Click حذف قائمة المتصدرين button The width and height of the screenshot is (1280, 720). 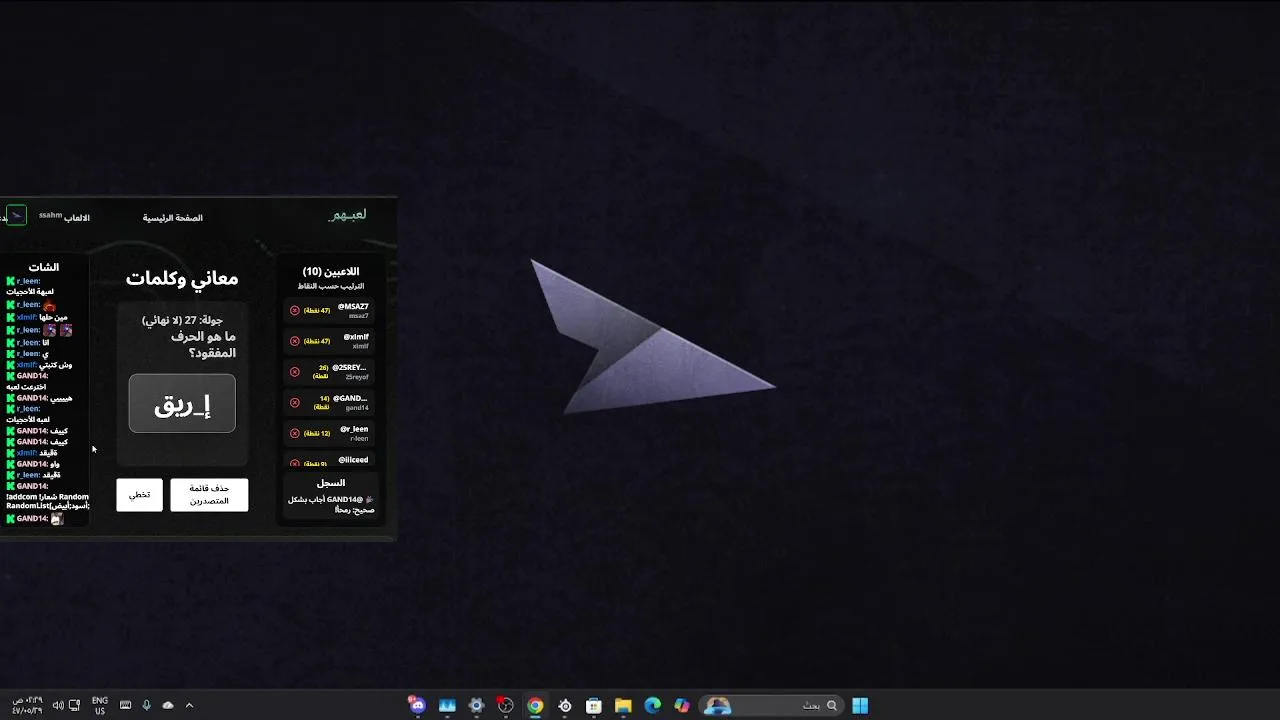209,495
